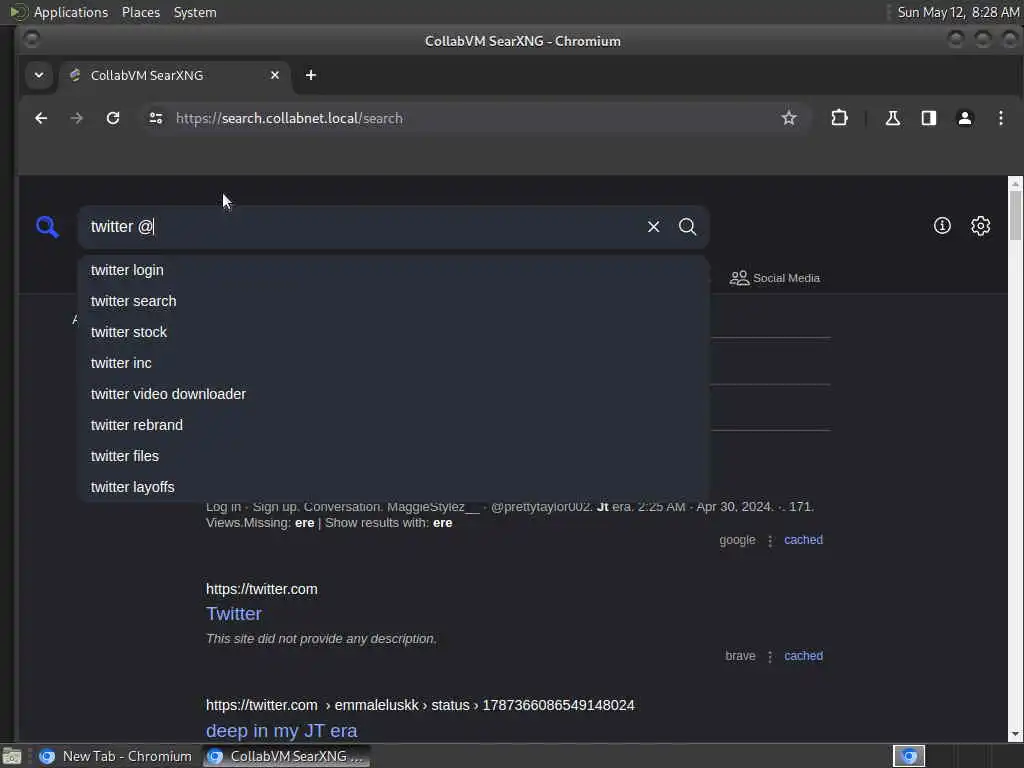Submit search using the magnifier button
The image size is (1024, 768).
[687, 227]
